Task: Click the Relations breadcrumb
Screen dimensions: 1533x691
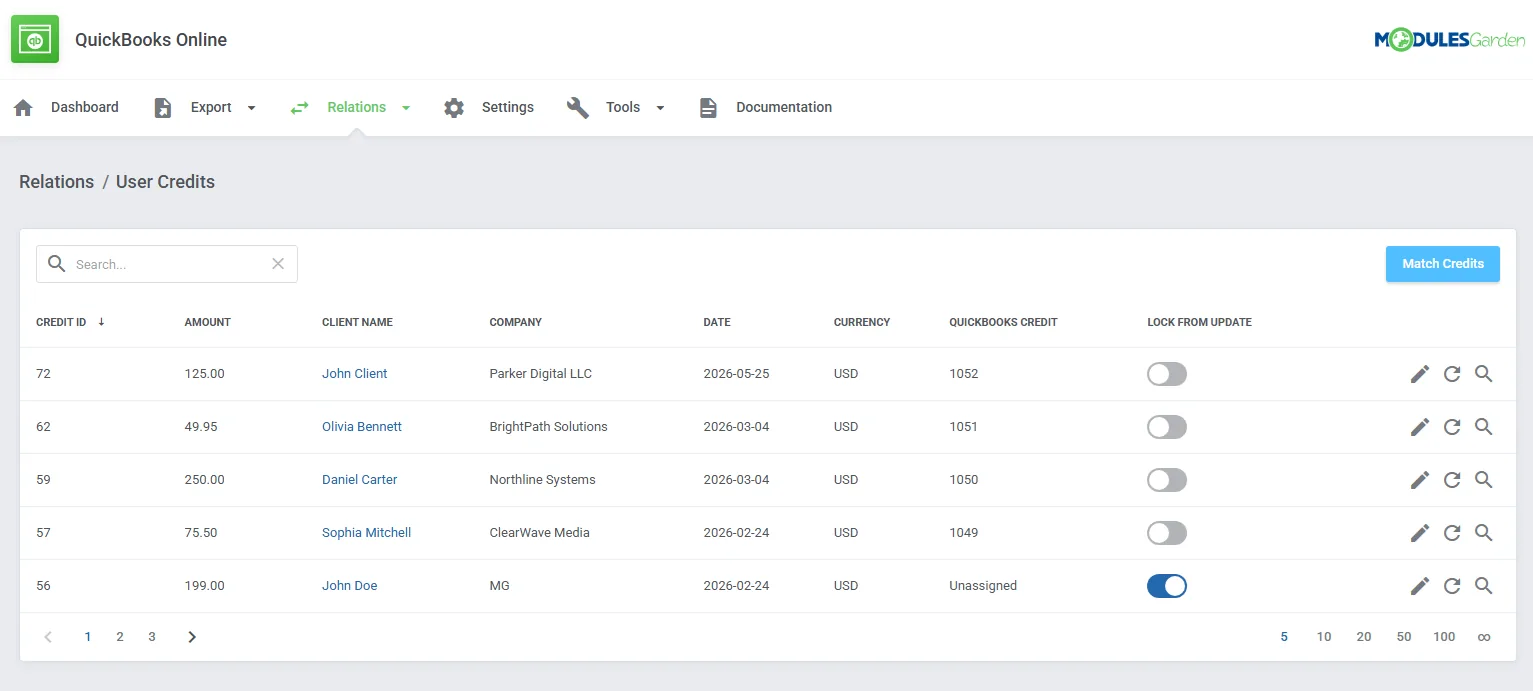Action: pyautogui.click(x=57, y=182)
